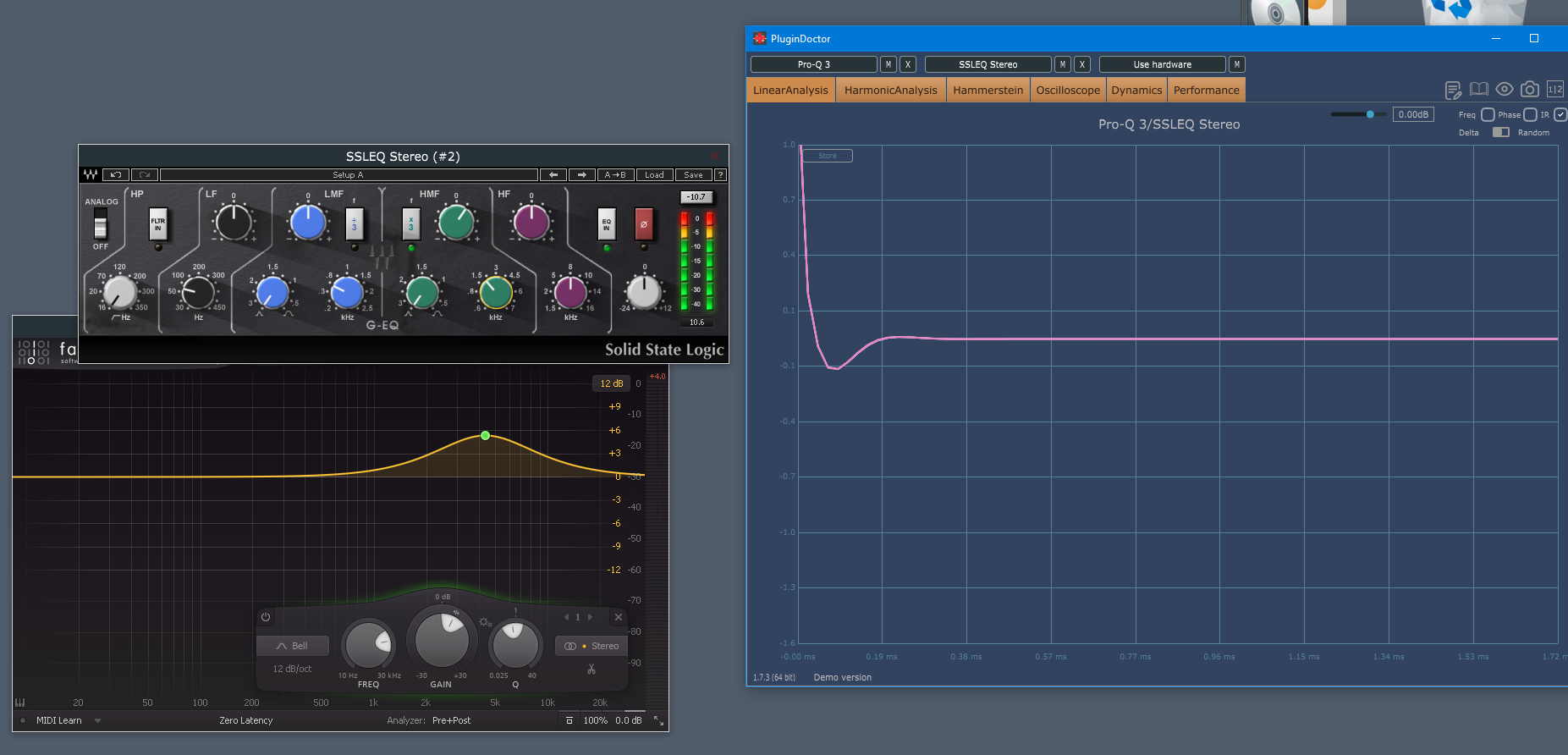This screenshot has height=755, width=1568.
Task: Toggle the EQ IN button
Action: [607, 224]
